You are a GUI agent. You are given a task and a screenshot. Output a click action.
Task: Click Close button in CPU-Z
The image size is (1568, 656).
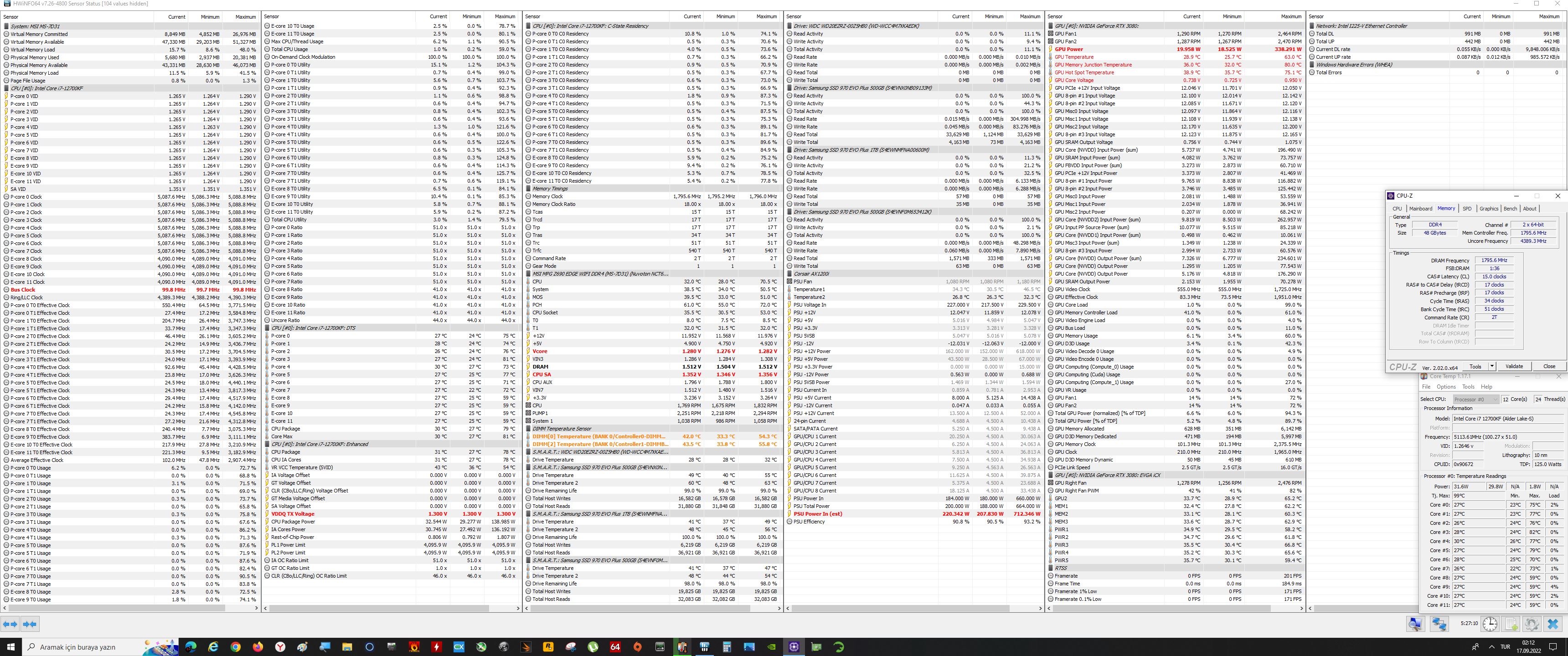[1549, 366]
